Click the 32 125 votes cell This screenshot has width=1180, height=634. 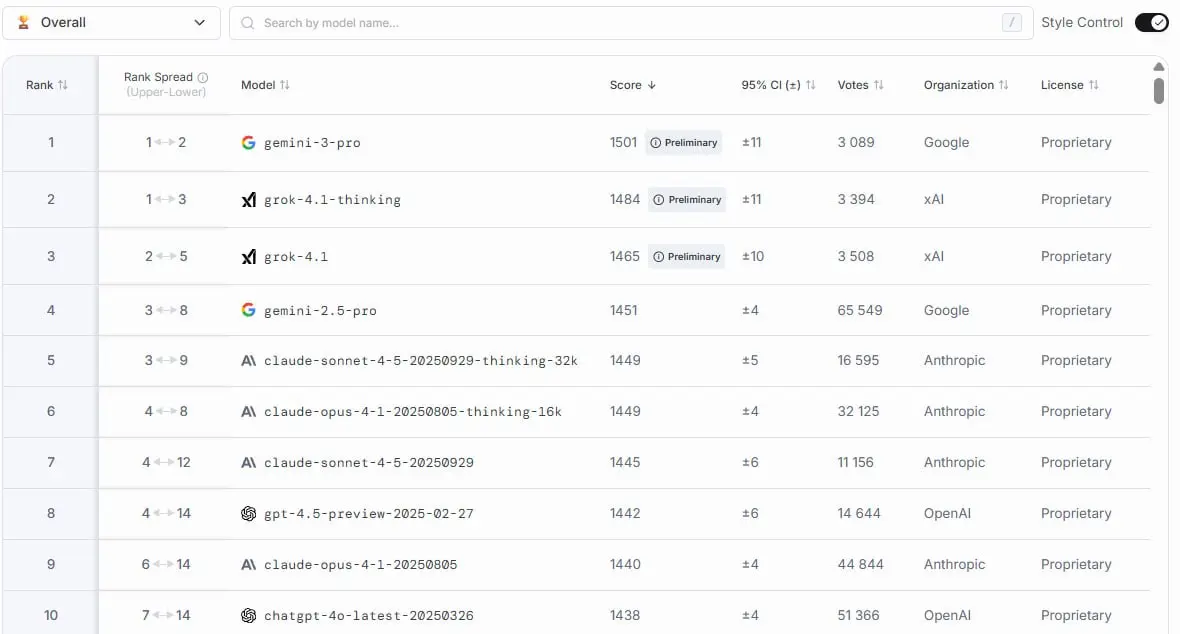coord(858,411)
